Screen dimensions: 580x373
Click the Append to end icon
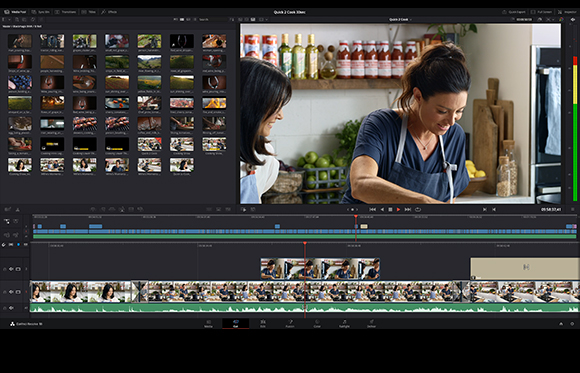[103, 209]
